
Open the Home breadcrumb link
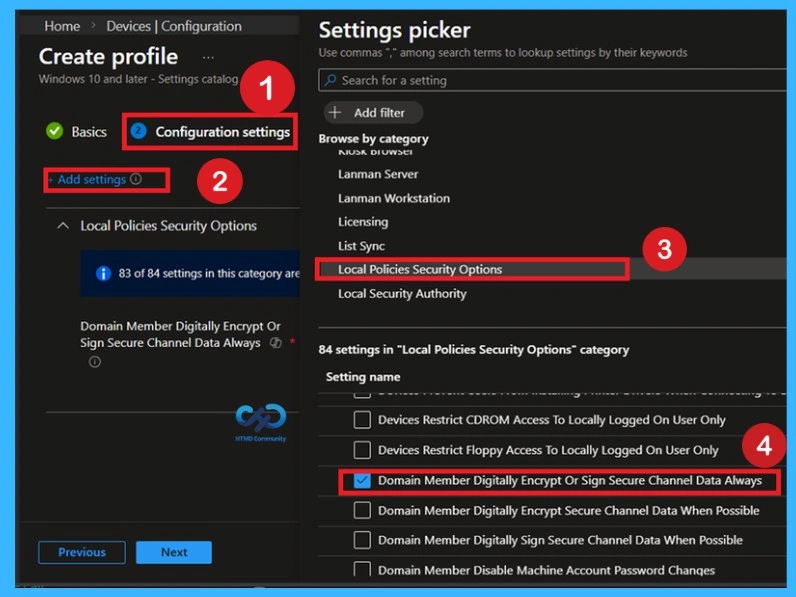click(x=62, y=26)
